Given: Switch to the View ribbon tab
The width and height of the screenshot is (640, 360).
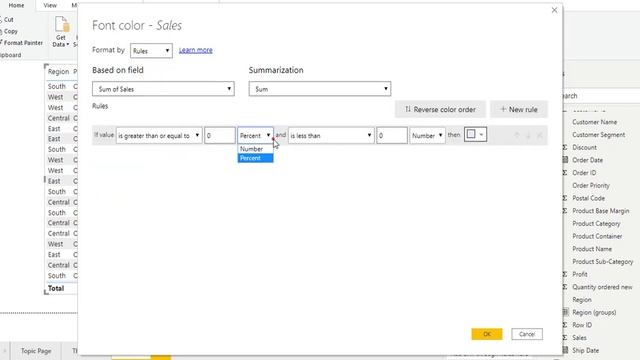Looking at the screenshot, I should [50, 5].
